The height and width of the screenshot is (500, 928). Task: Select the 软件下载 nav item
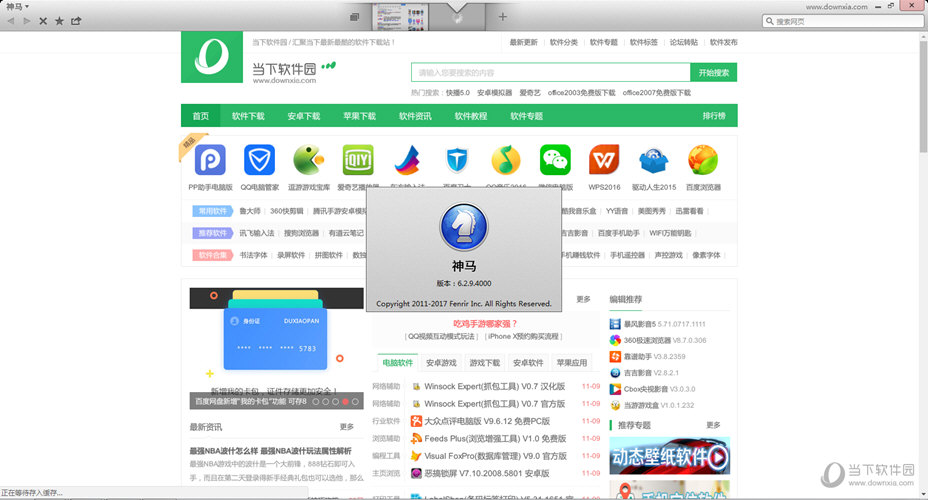coord(248,116)
